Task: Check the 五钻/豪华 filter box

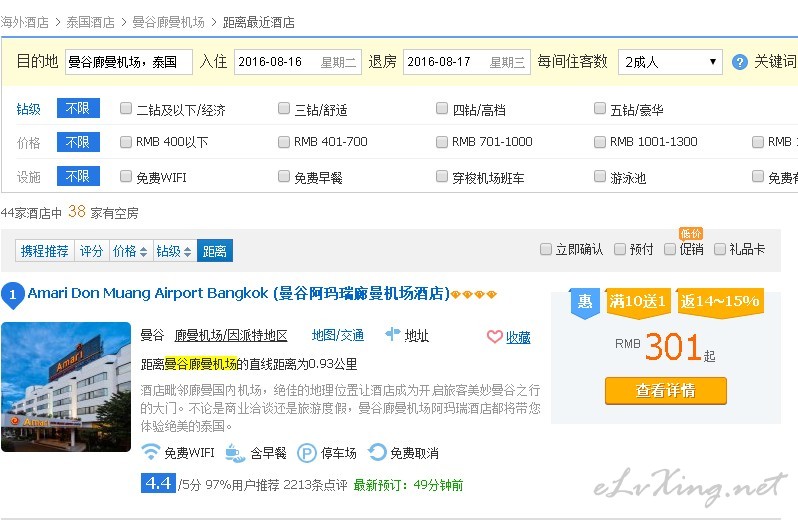Action: click(600, 108)
